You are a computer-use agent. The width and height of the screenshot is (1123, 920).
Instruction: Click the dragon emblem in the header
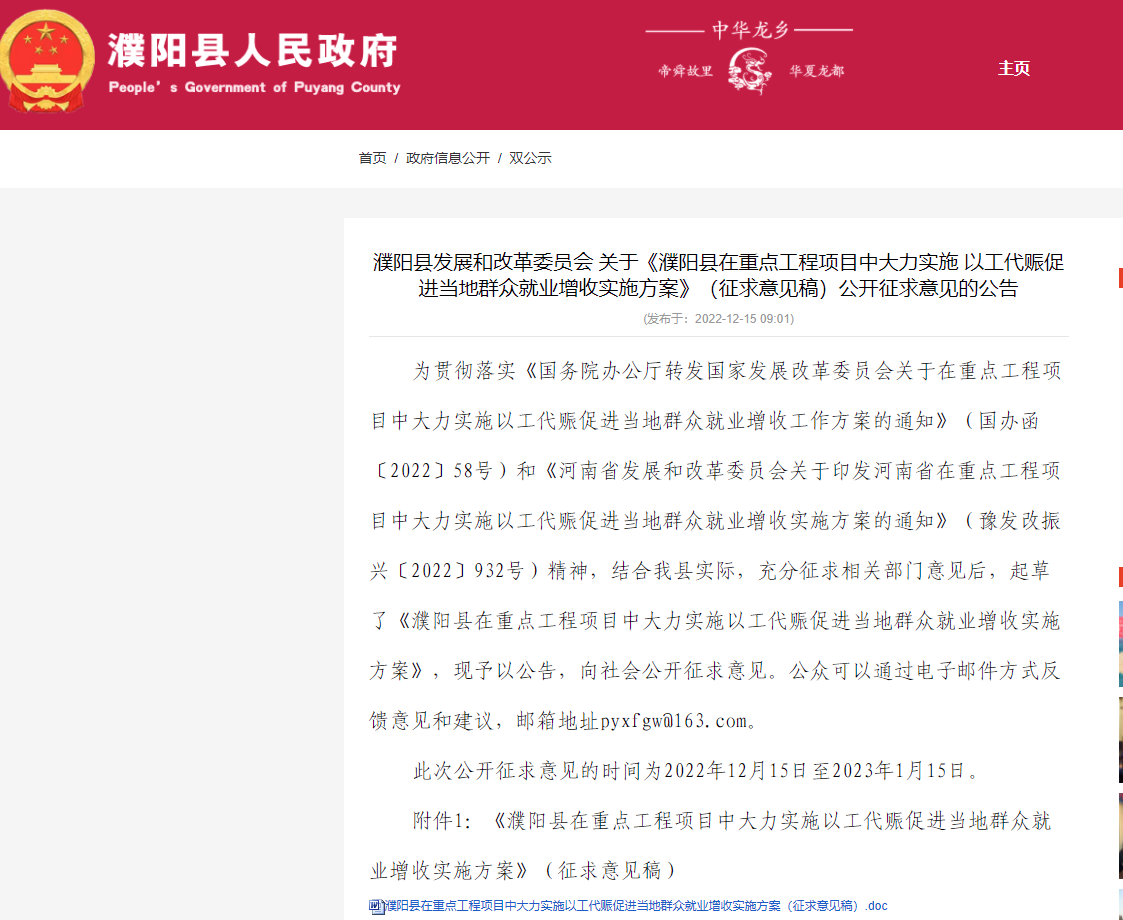[750, 72]
